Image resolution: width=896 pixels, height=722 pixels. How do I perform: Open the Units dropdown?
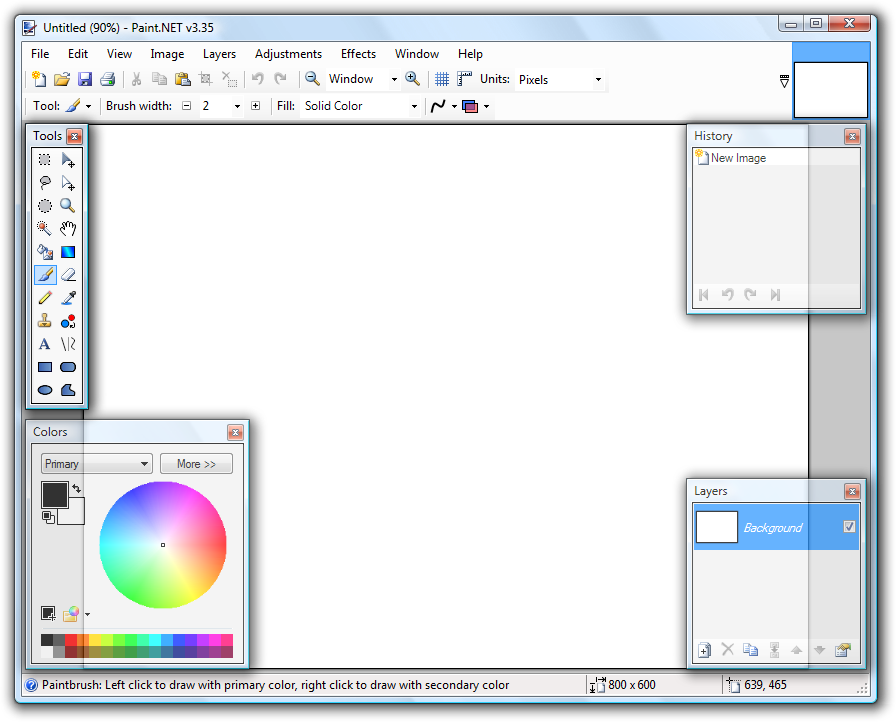coord(596,79)
